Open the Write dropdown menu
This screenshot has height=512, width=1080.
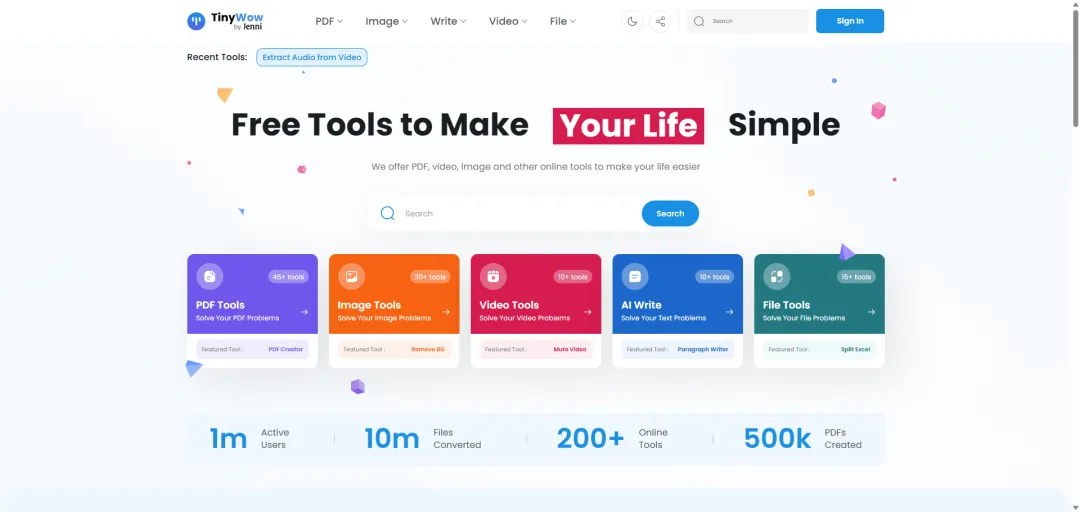tap(448, 21)
